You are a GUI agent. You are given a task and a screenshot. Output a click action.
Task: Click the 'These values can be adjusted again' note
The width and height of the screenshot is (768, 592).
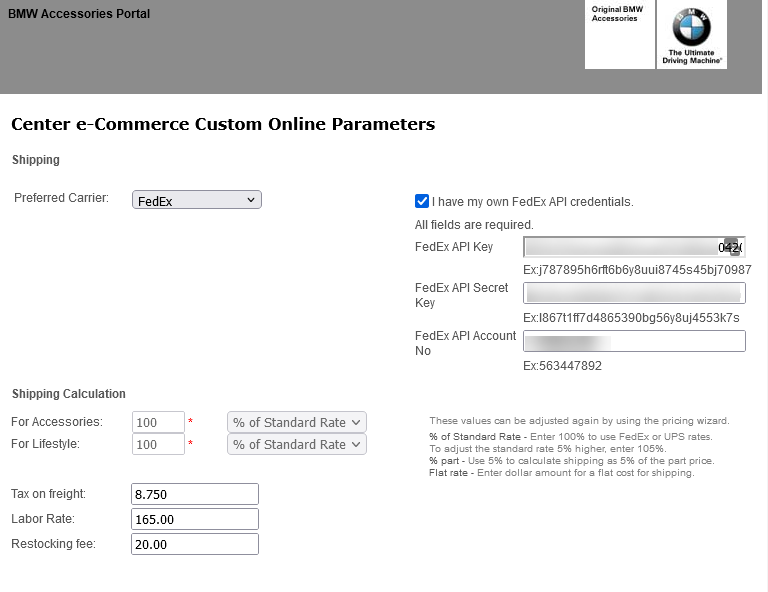(579, 421)
